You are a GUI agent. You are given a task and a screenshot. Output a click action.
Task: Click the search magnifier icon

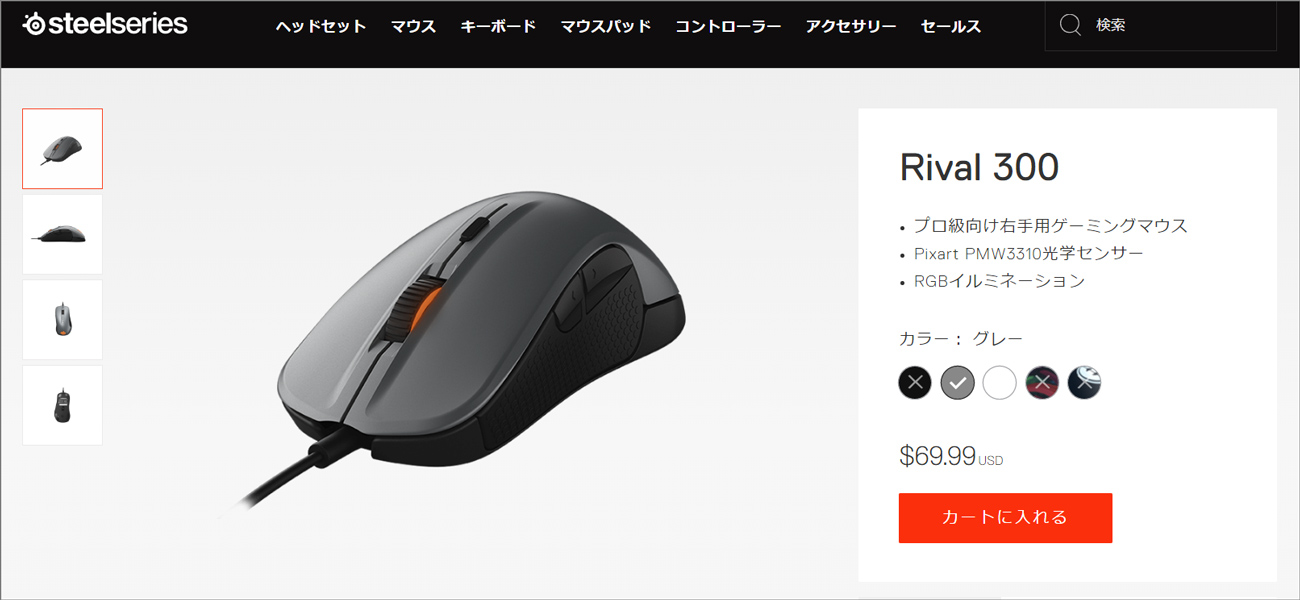coord(1070,25)
